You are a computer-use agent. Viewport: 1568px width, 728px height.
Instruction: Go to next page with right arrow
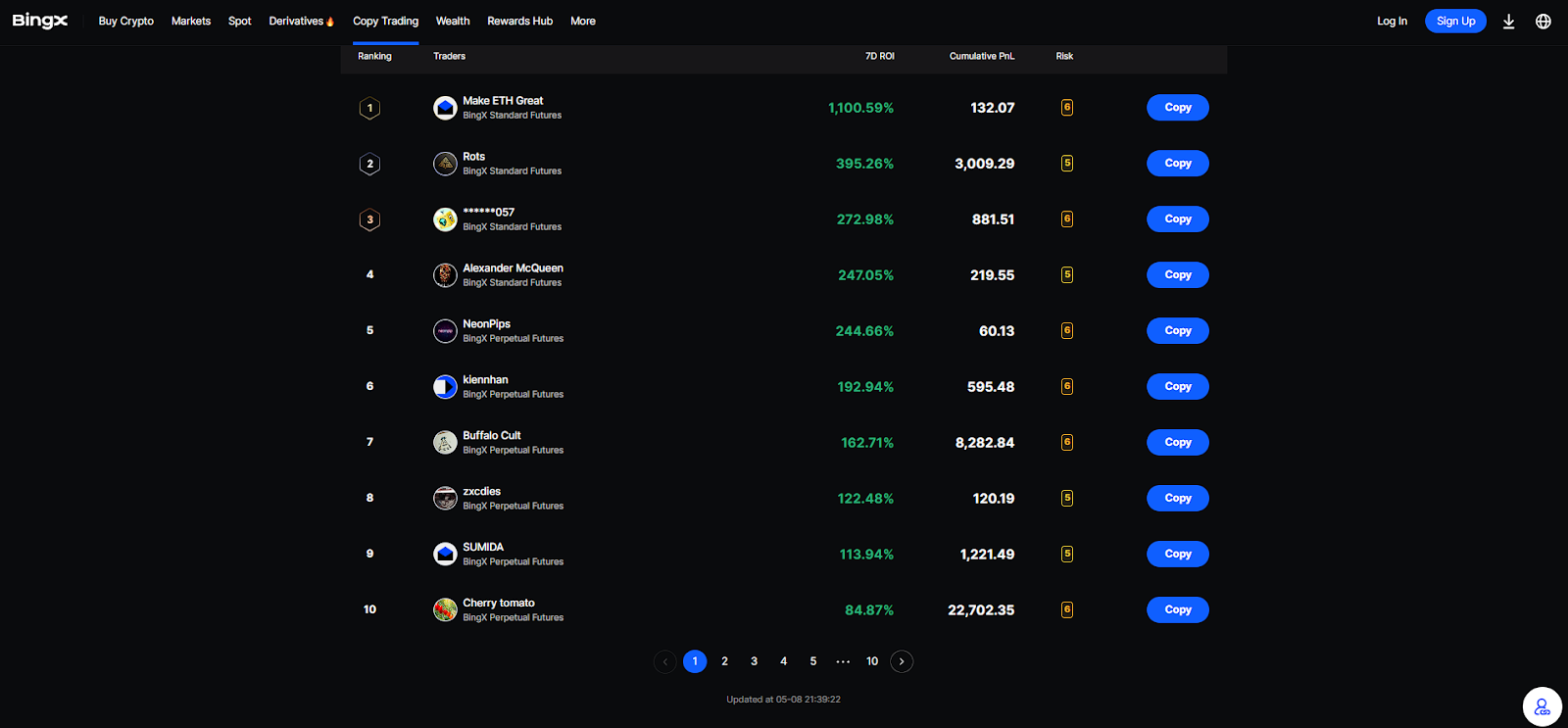902,661
